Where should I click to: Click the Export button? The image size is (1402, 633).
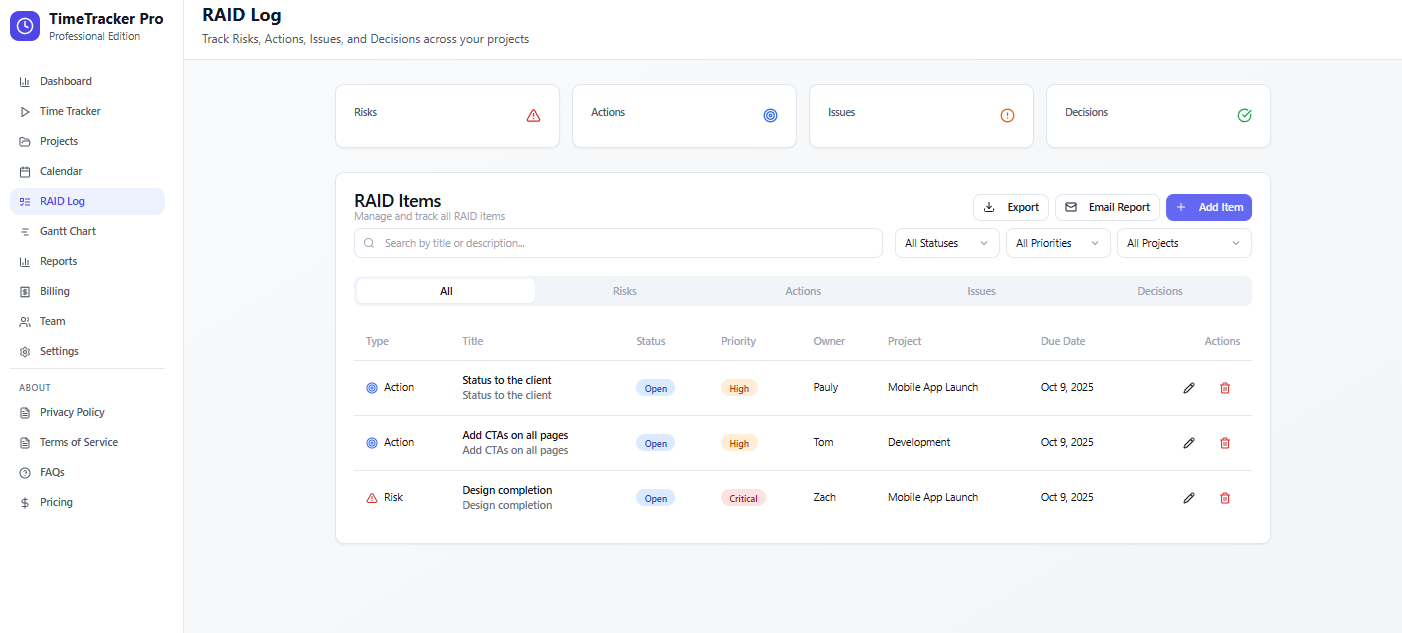[1010, 207]
